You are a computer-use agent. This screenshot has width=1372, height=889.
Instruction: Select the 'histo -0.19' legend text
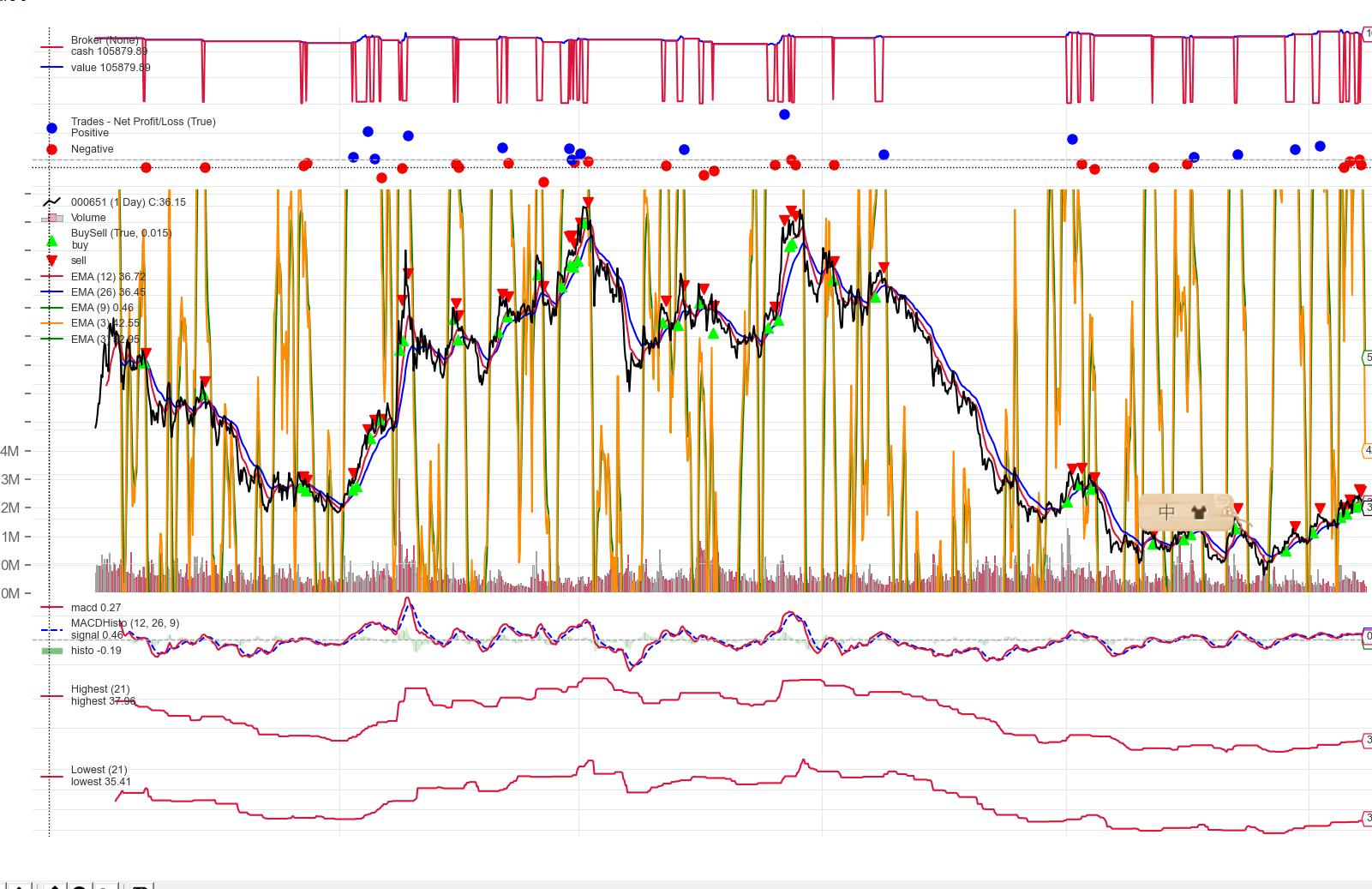[96, 651]
